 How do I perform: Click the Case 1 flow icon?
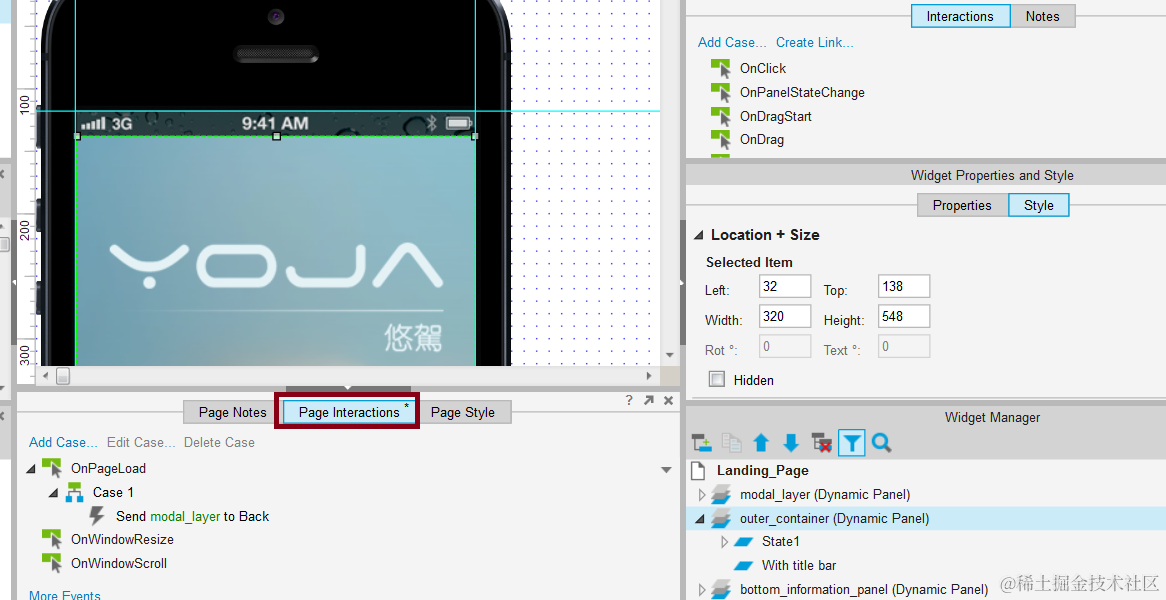[x=74, y=492]
